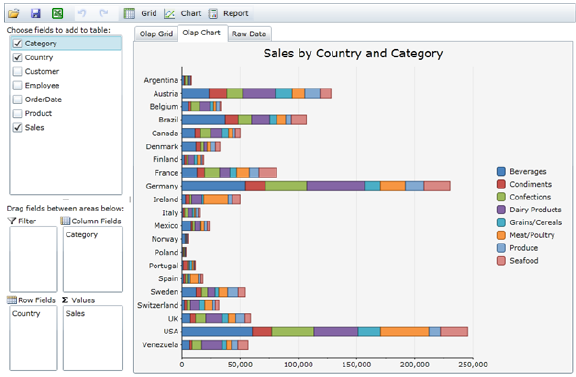Select Category in Column Fields box
The width and height of the screenshot is (576, 377).
pyautogui.click(x=82, y=234)
